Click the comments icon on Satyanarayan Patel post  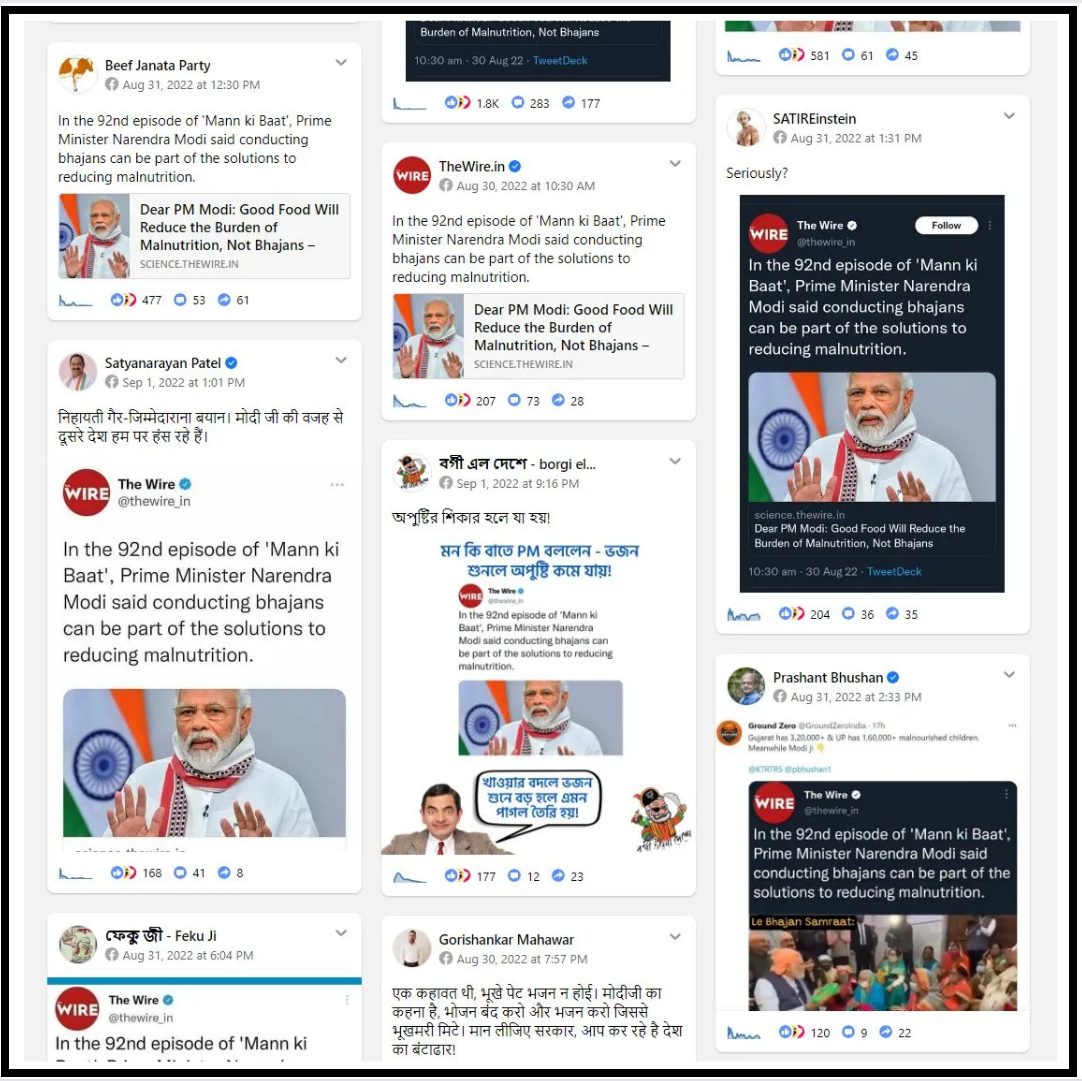[x=180, y=873]
